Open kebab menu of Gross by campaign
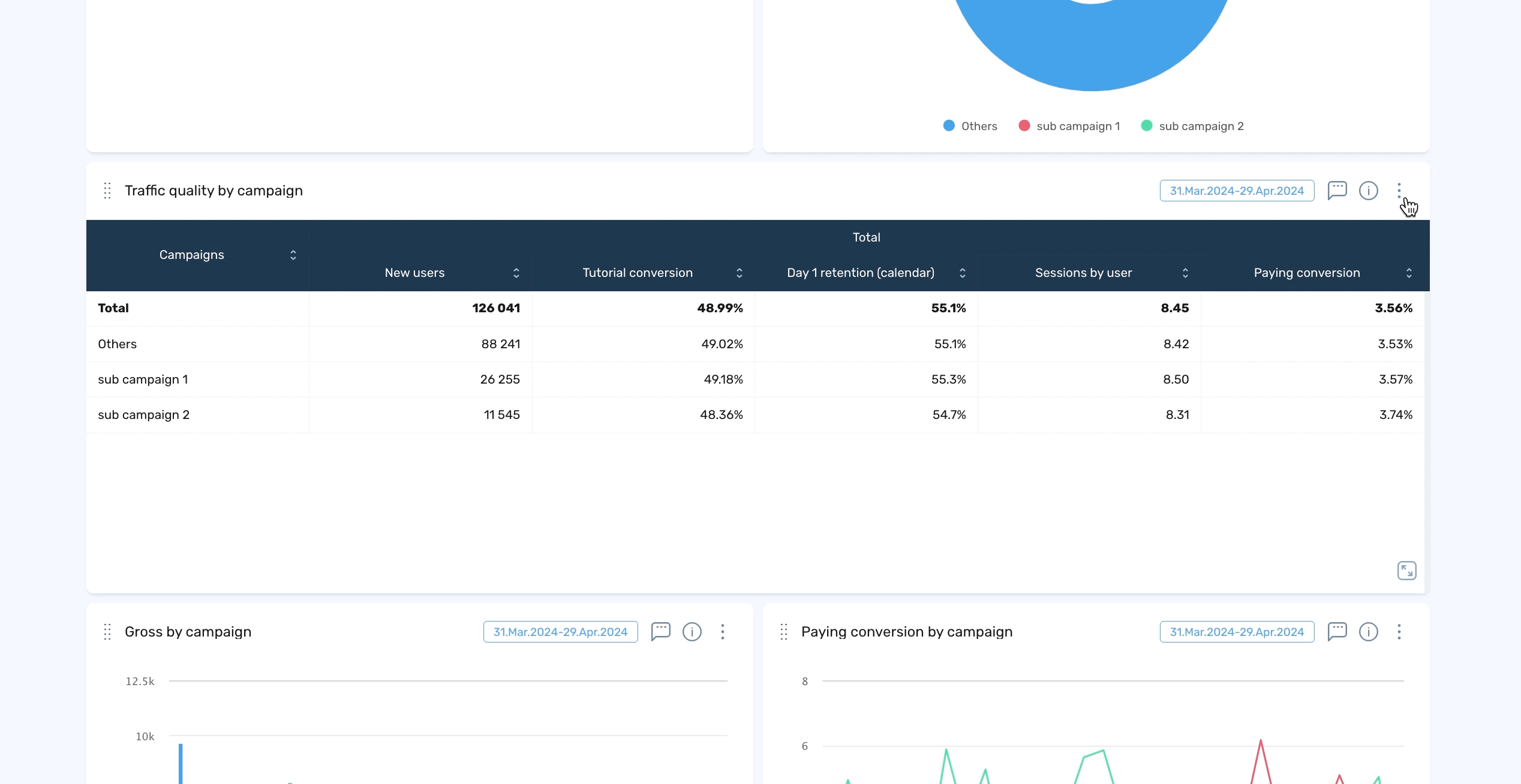 click(723, 632)
